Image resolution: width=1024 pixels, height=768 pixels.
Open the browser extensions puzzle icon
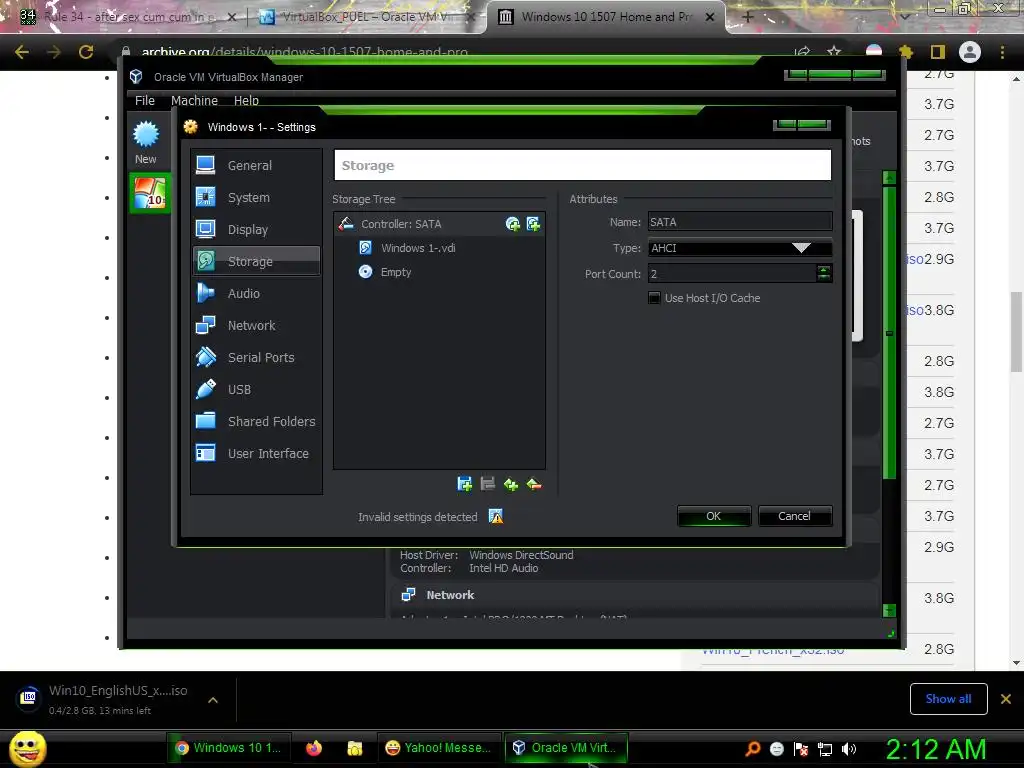906,52
